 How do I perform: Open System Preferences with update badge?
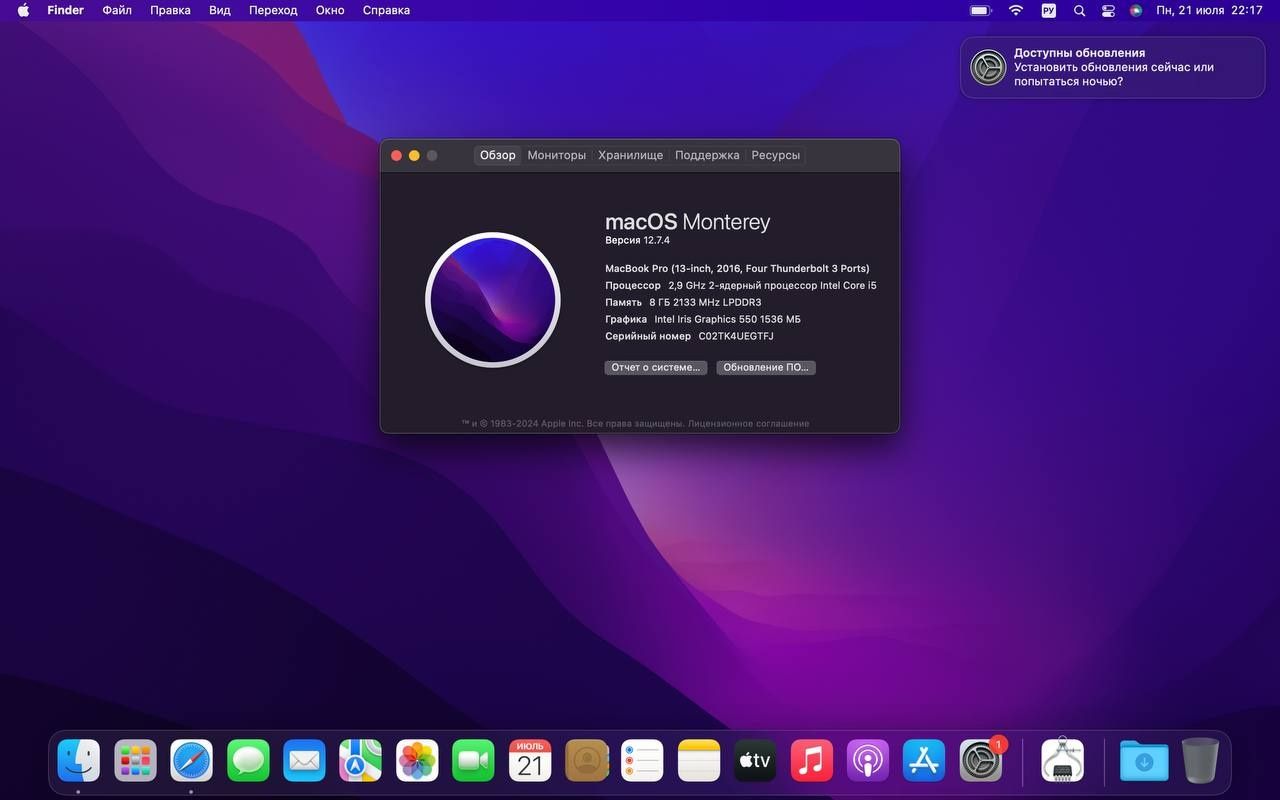click(981, 761)
